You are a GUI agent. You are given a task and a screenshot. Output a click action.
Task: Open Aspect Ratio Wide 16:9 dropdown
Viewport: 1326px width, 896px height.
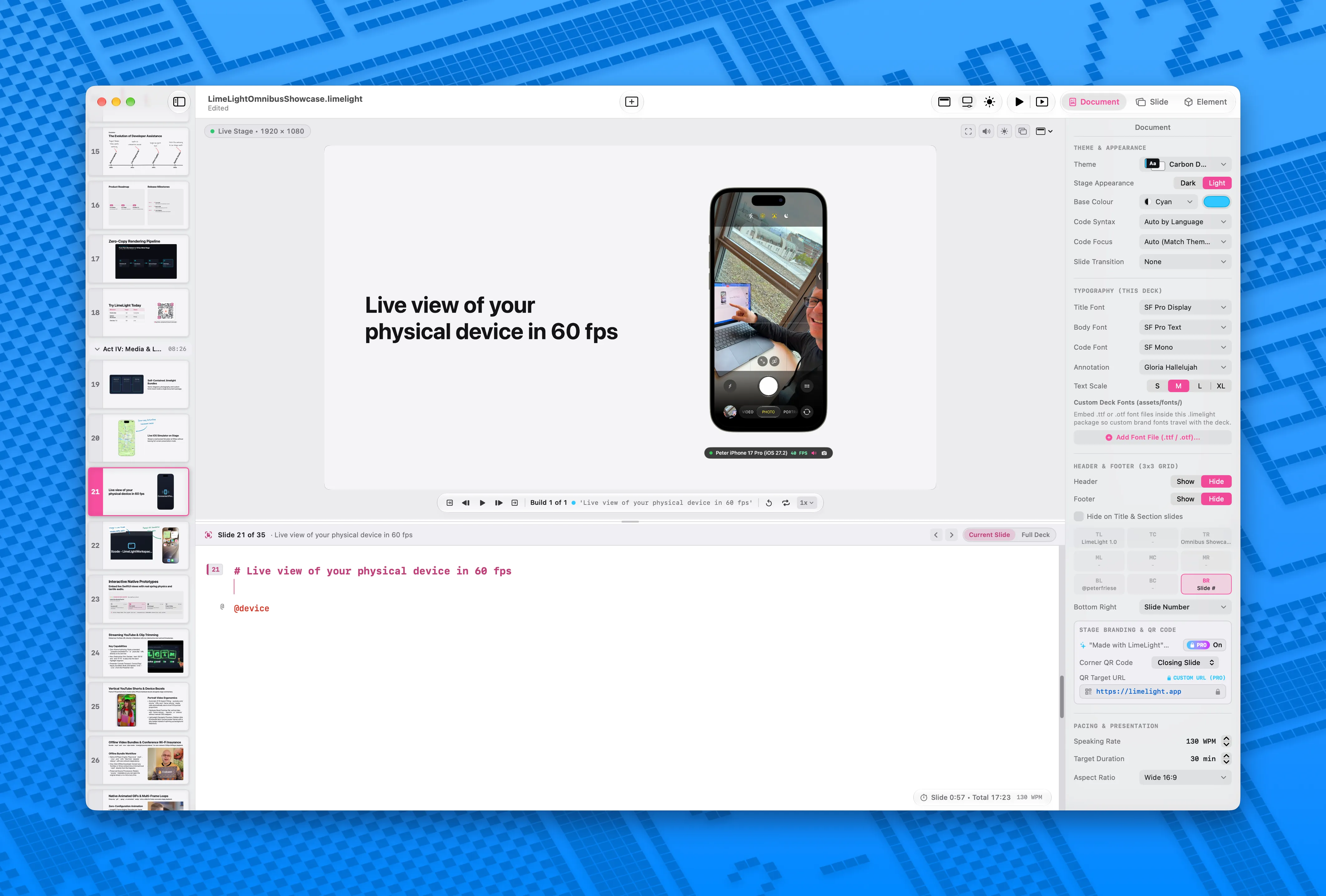[x=1185, y=777]
